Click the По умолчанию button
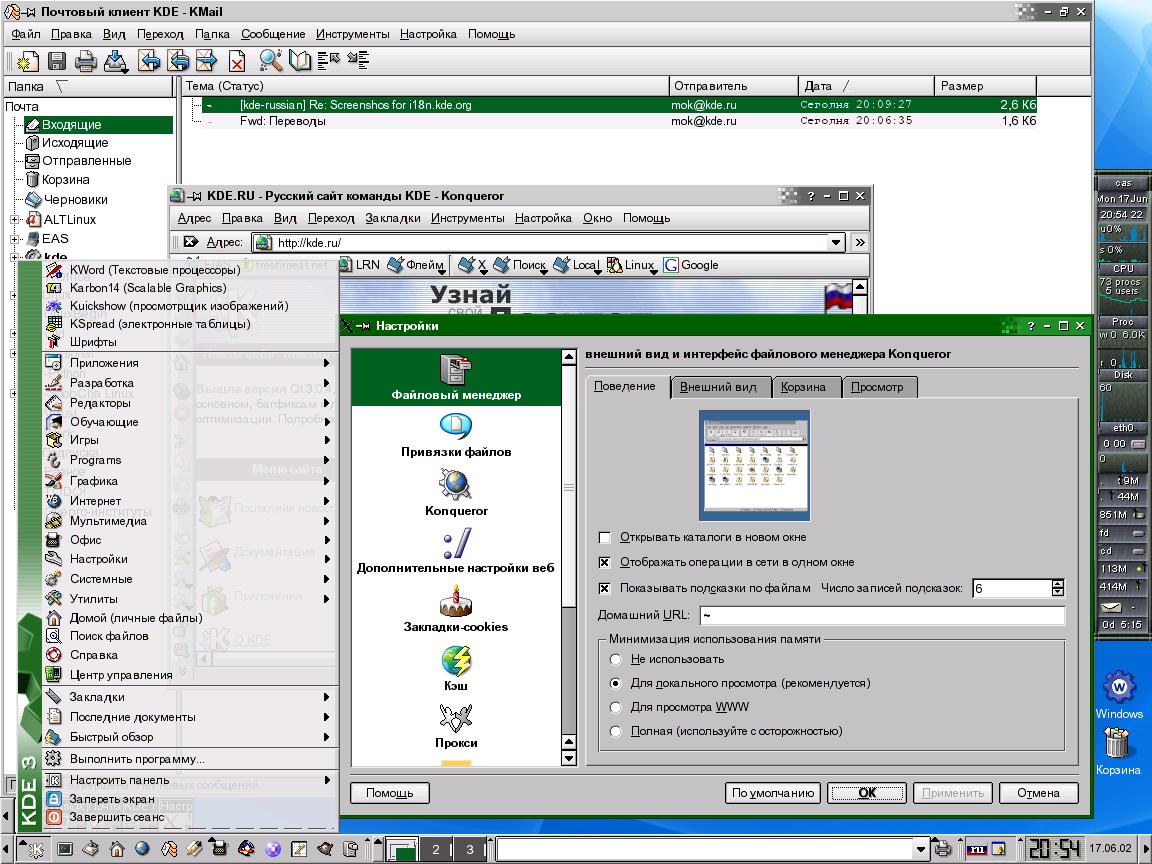The width and height of the screenshot is (1152, 864). pos(772,793)
